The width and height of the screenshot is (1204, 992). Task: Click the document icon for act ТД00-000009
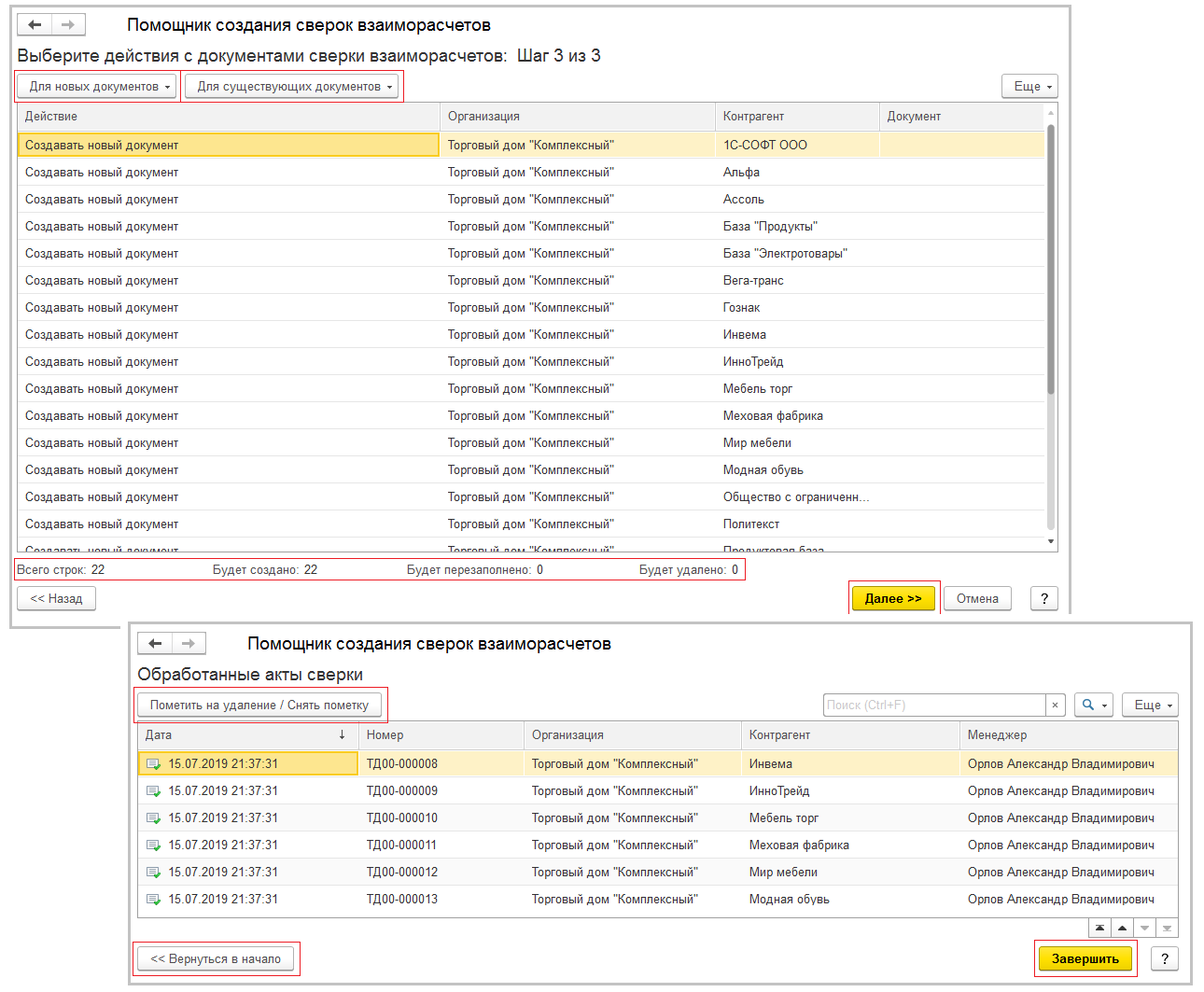(154, 791)
